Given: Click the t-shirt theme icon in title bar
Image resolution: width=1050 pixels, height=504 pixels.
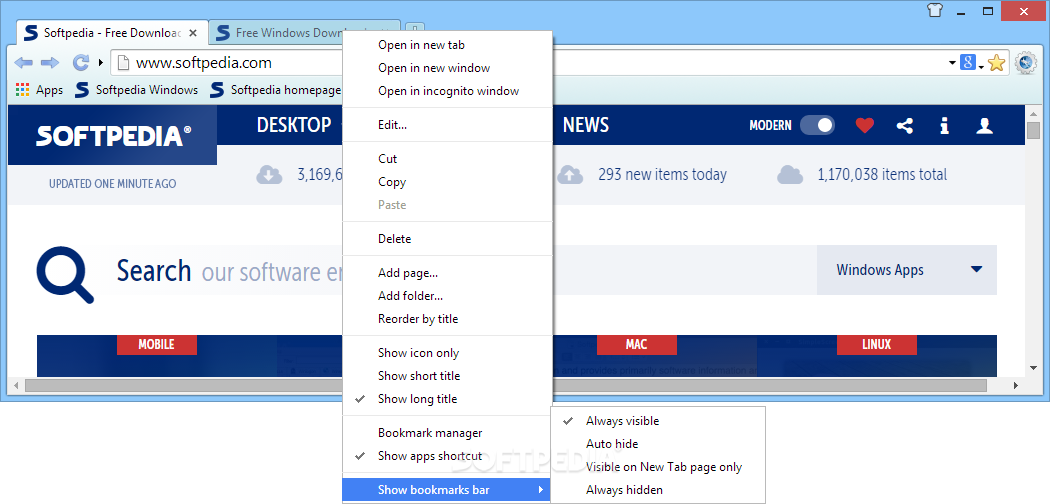Looking at the screenshot, I should [935, 10].
